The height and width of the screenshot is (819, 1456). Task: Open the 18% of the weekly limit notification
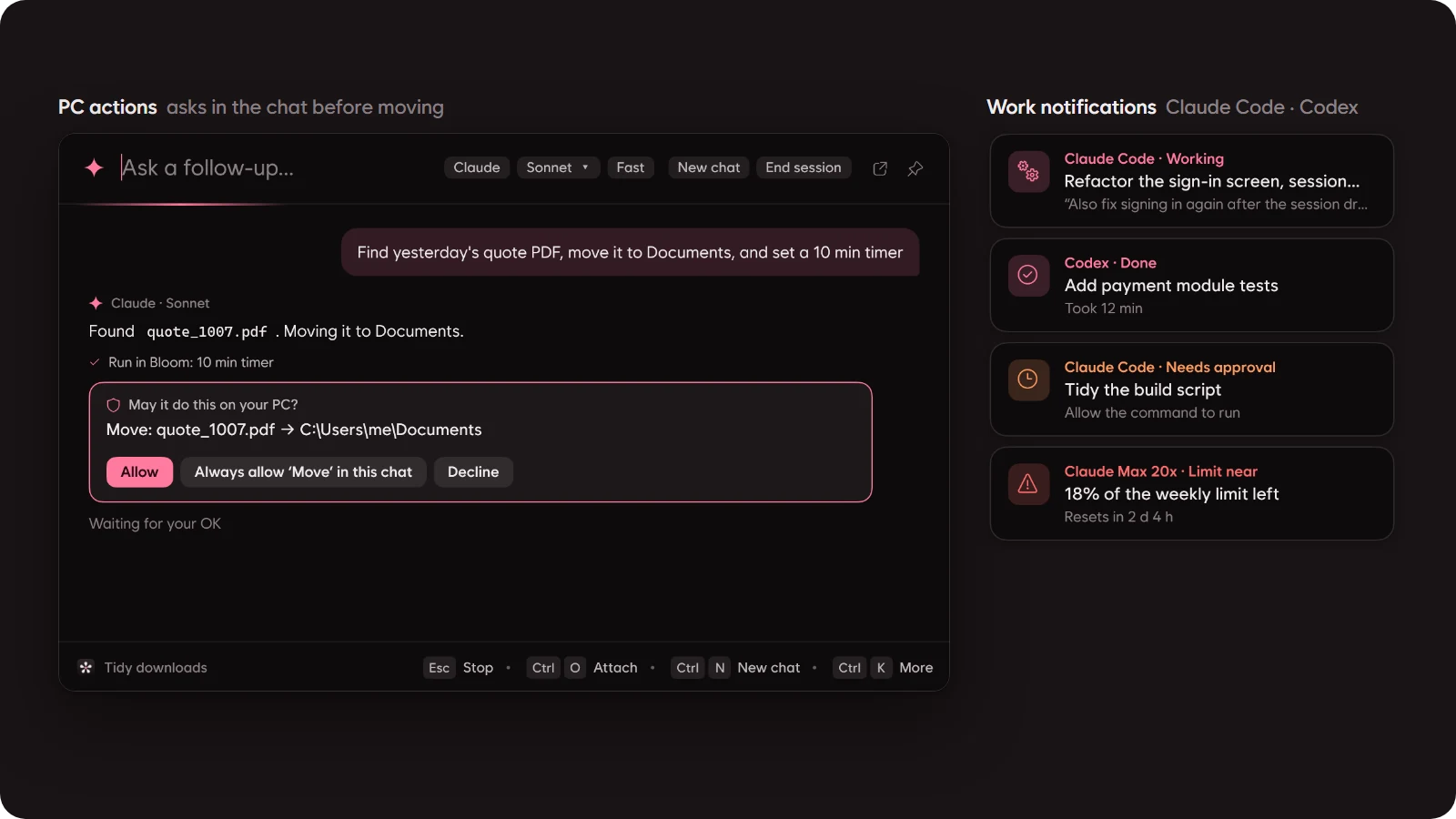pos(1192,493)
